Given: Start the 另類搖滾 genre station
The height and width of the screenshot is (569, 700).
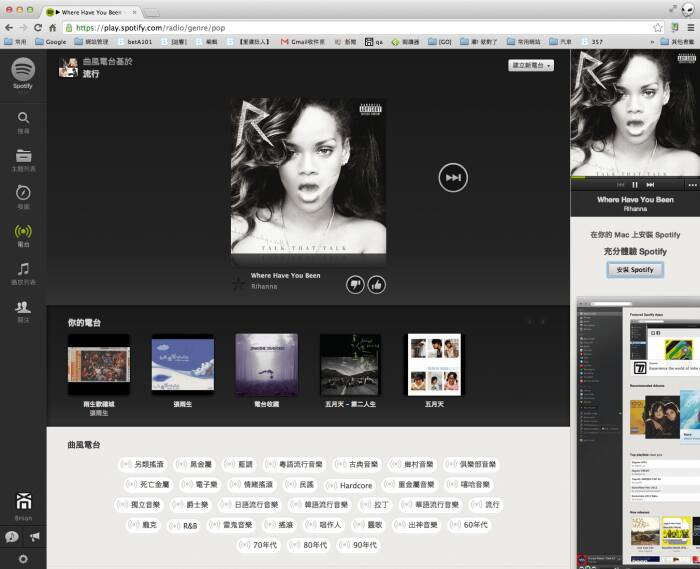Looking at the screenshot, I should (143, 464).
